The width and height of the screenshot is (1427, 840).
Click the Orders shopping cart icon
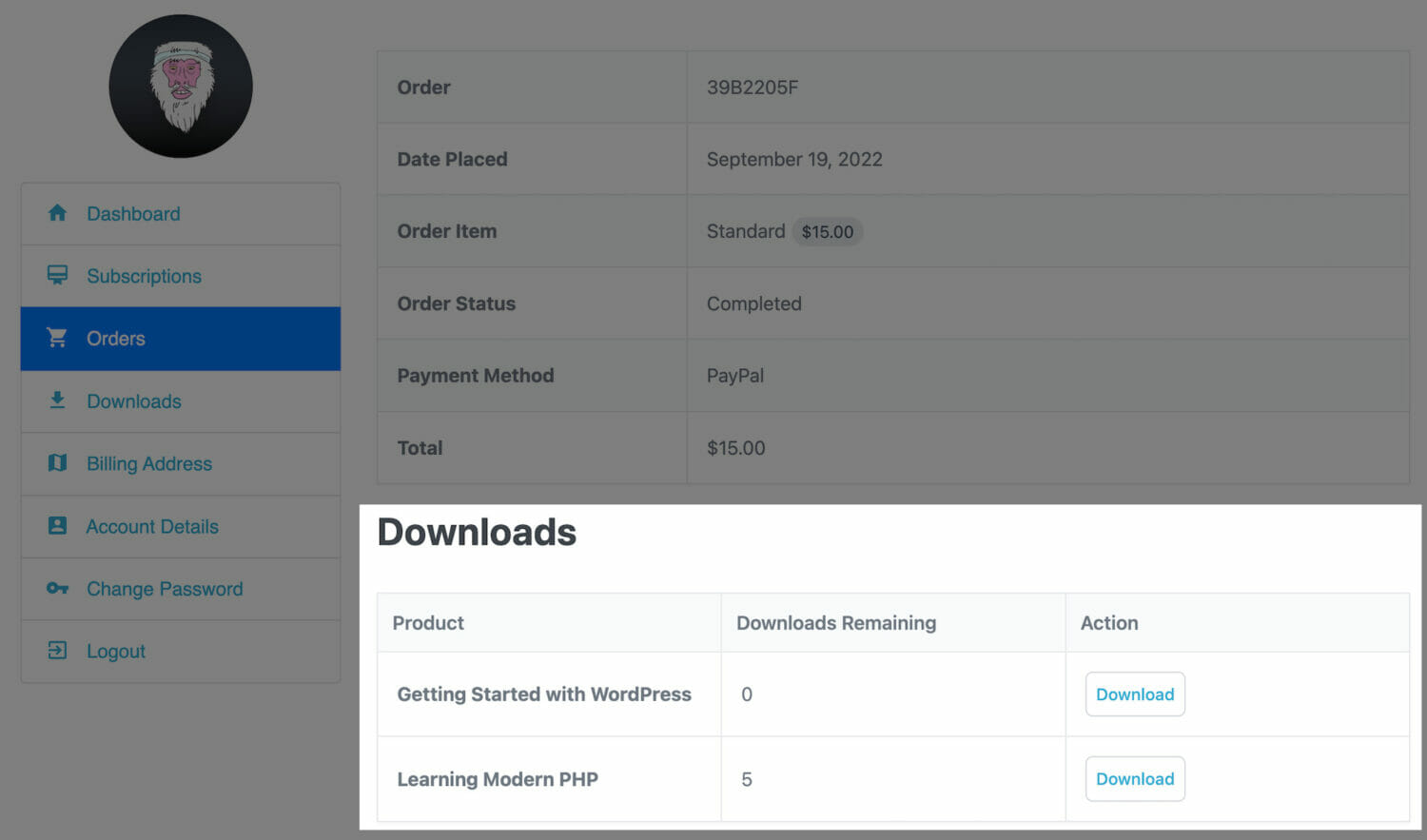coord(57,338)
